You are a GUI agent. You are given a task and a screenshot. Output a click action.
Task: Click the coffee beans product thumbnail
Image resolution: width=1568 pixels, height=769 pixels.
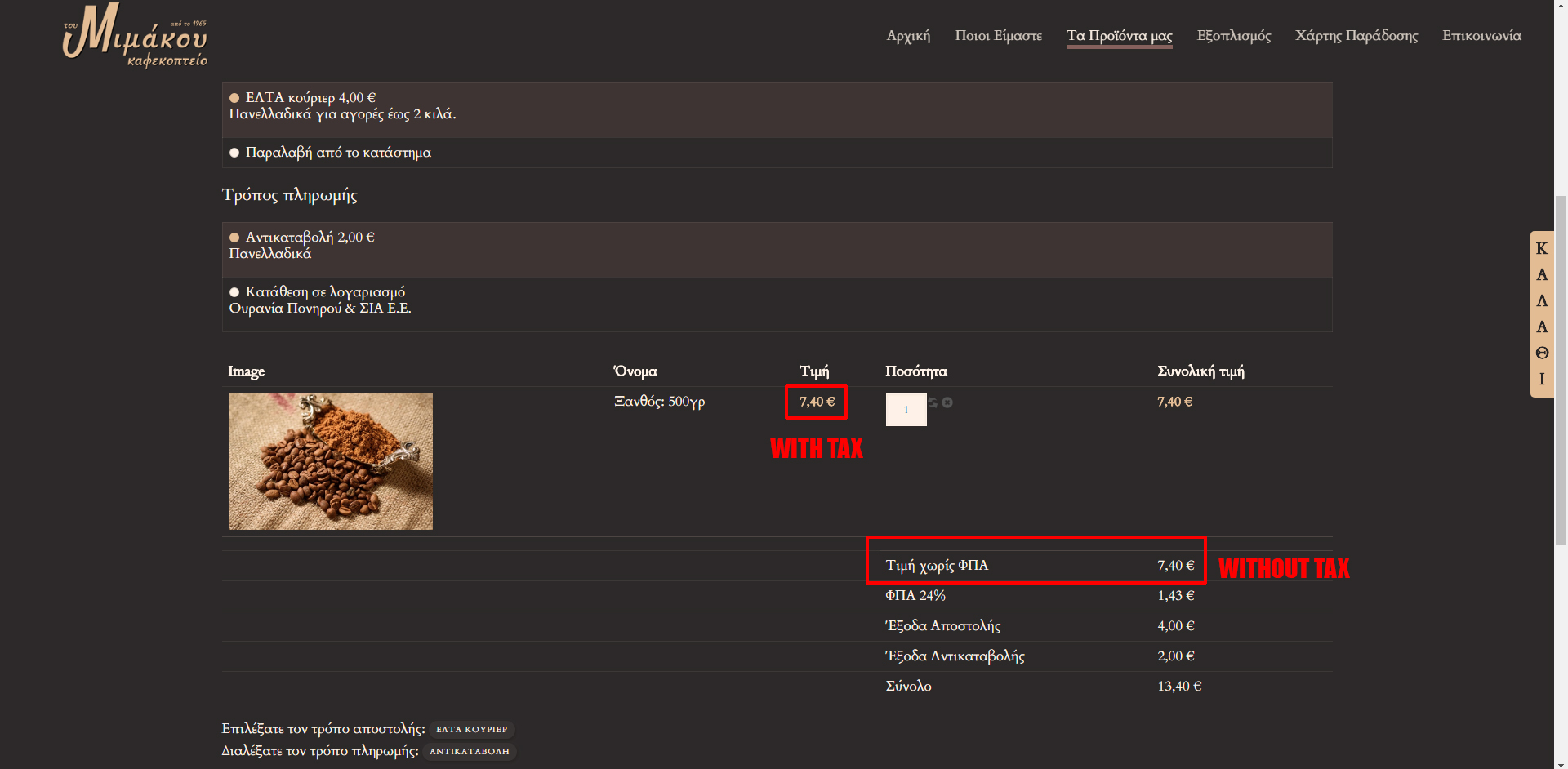coord(331,461)
